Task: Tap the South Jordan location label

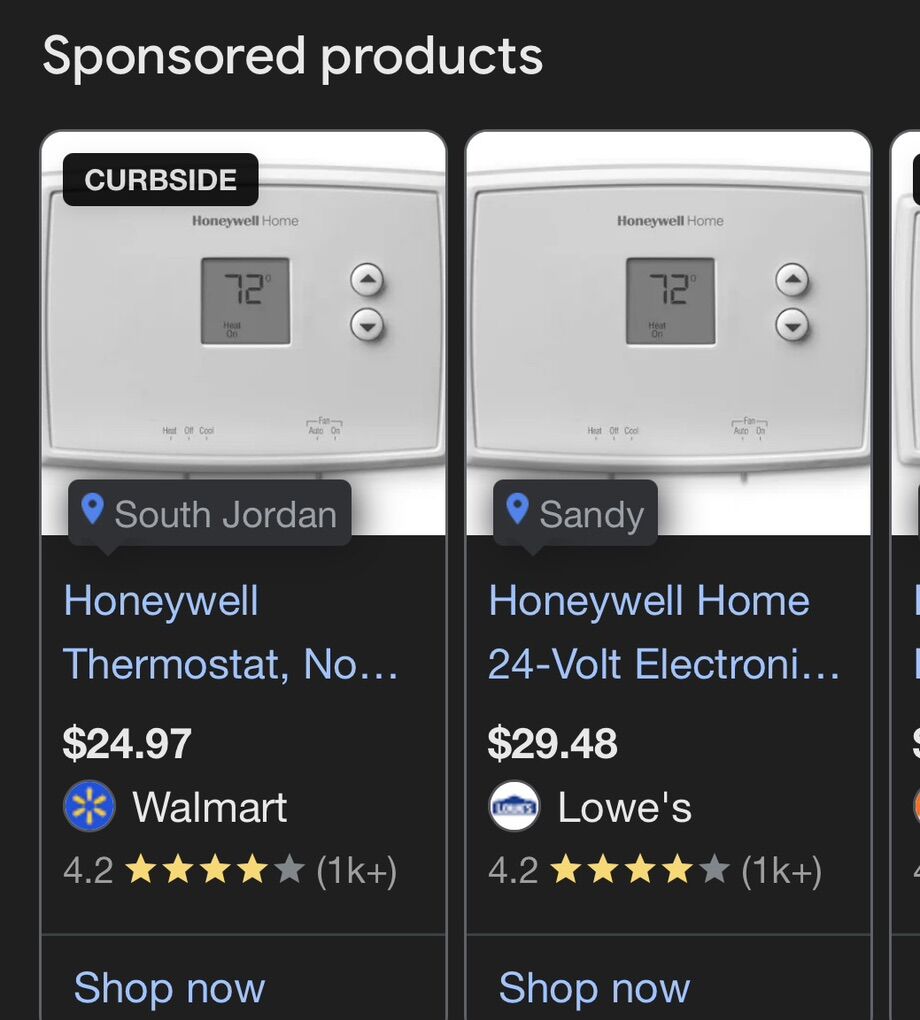Action: (225, 514)
